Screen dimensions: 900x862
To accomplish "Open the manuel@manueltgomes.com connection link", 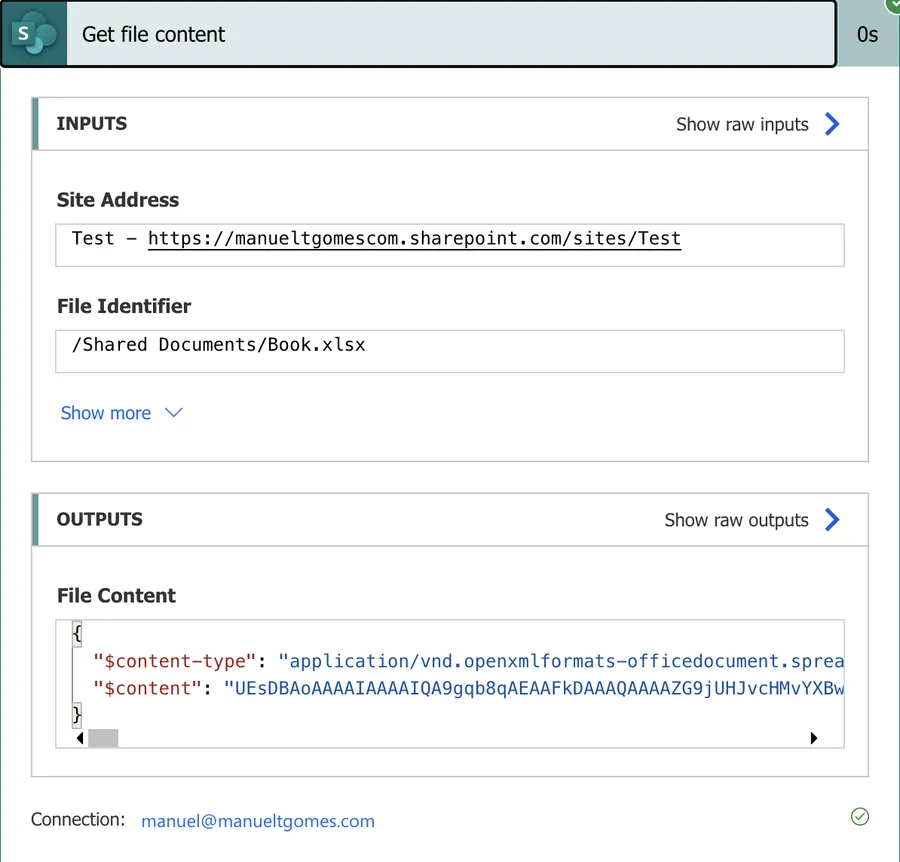I will (258, 821).
